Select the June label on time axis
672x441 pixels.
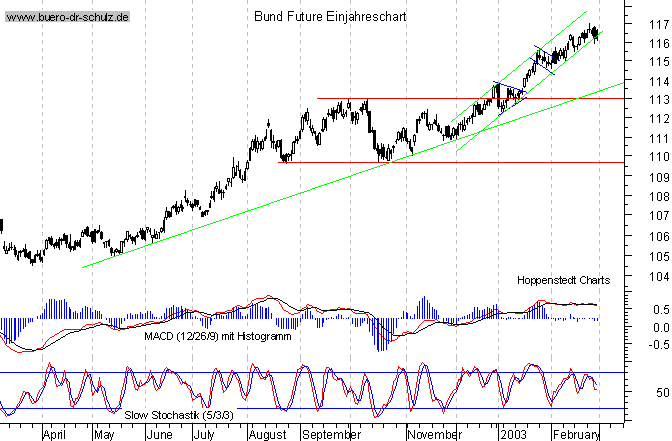point(159,434)
